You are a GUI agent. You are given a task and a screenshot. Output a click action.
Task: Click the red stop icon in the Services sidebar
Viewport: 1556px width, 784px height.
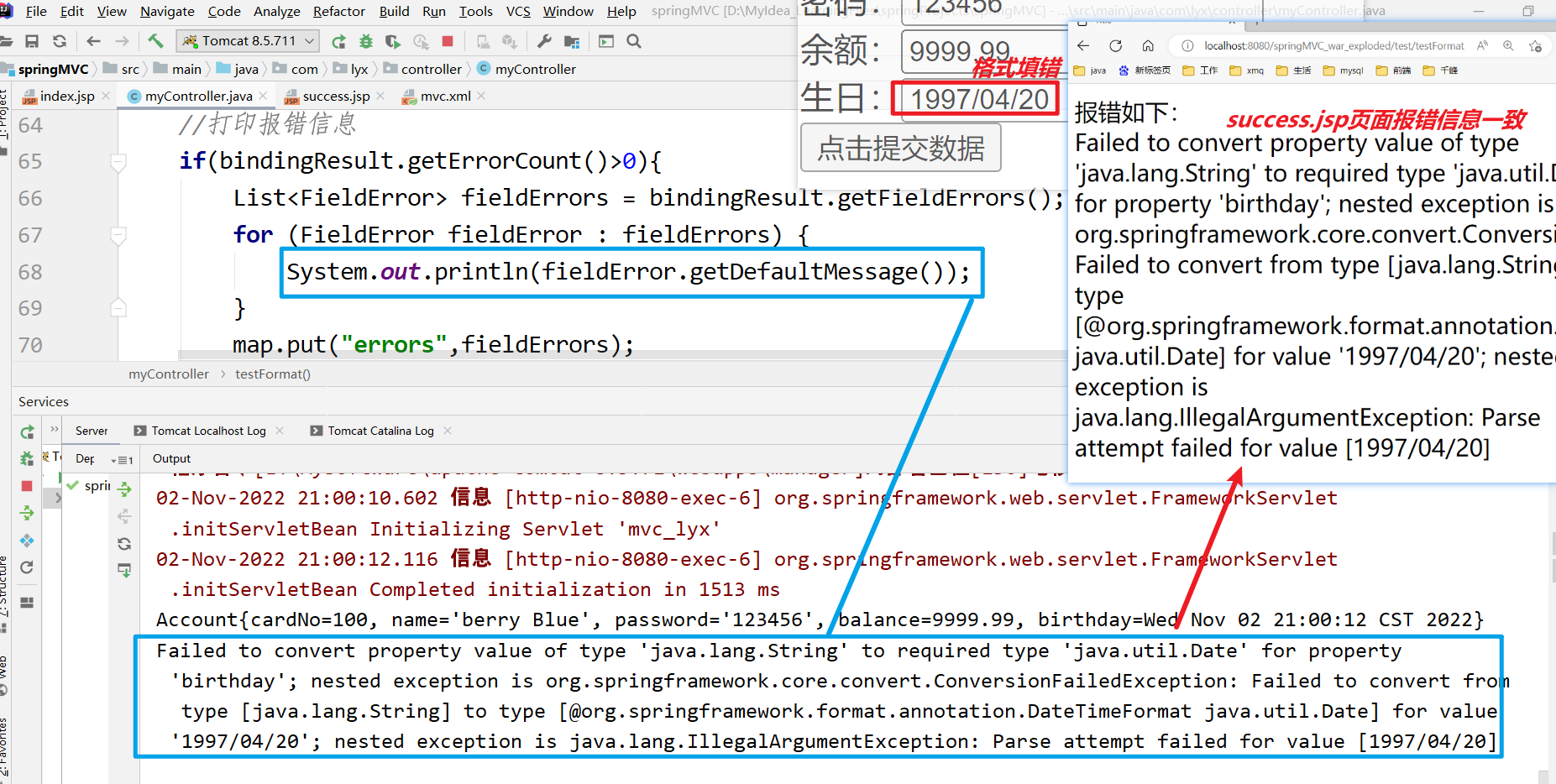[27, 486]
